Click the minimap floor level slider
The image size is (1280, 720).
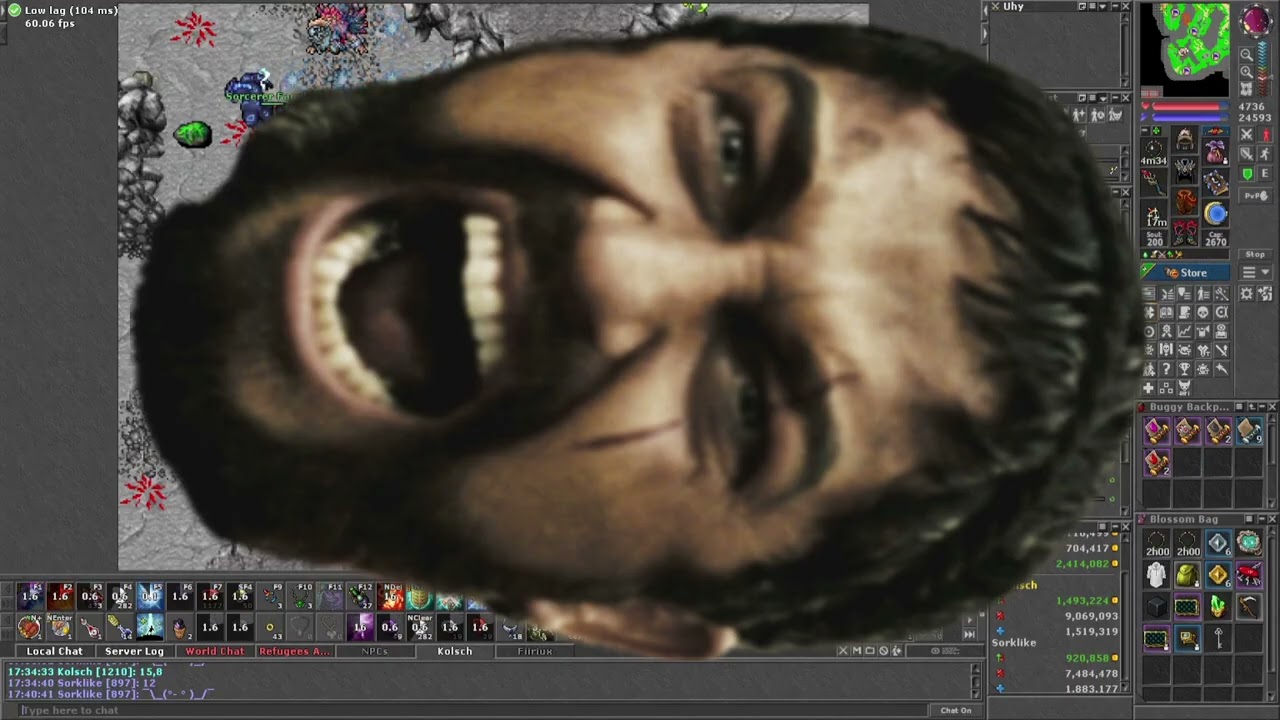tap(1264, 69)
